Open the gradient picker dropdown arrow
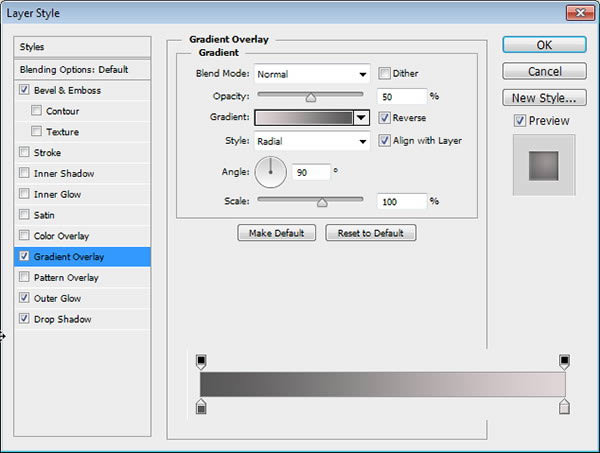This screenshot has width=600, height=453. point(361,118)
